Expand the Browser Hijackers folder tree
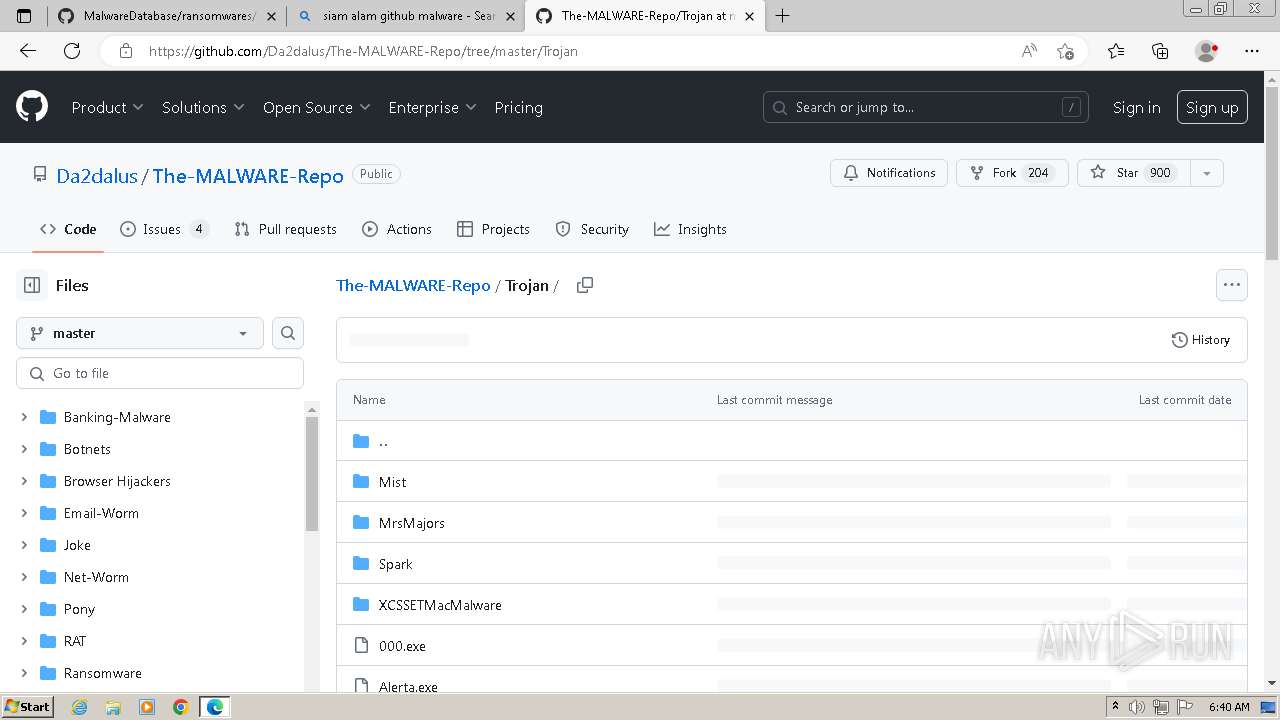This screenshot has width=1280, height=720. pyautogui.click(x=24, y=481)
